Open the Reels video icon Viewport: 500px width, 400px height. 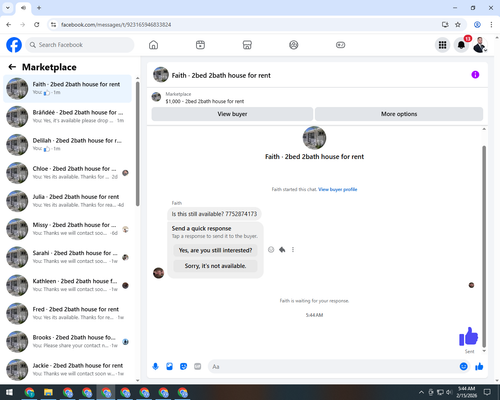pyautogui.click(x=200, y=45)
